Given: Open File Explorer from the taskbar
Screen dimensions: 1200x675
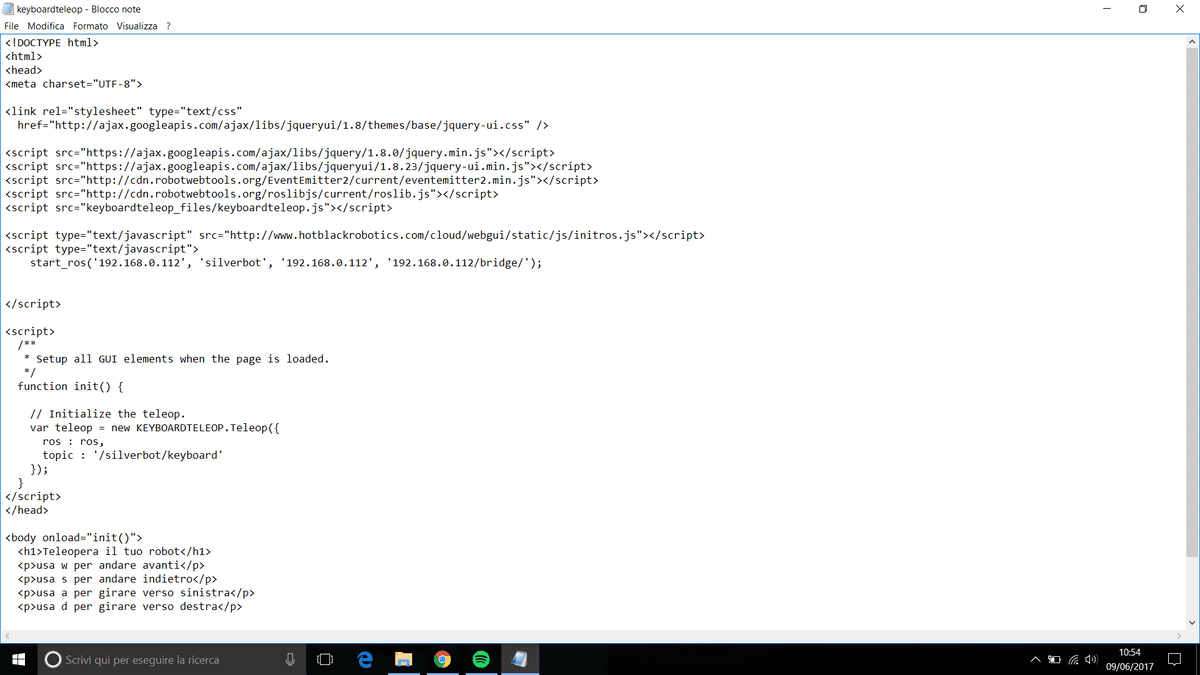Looking at the screenshot, I should 404,659.
